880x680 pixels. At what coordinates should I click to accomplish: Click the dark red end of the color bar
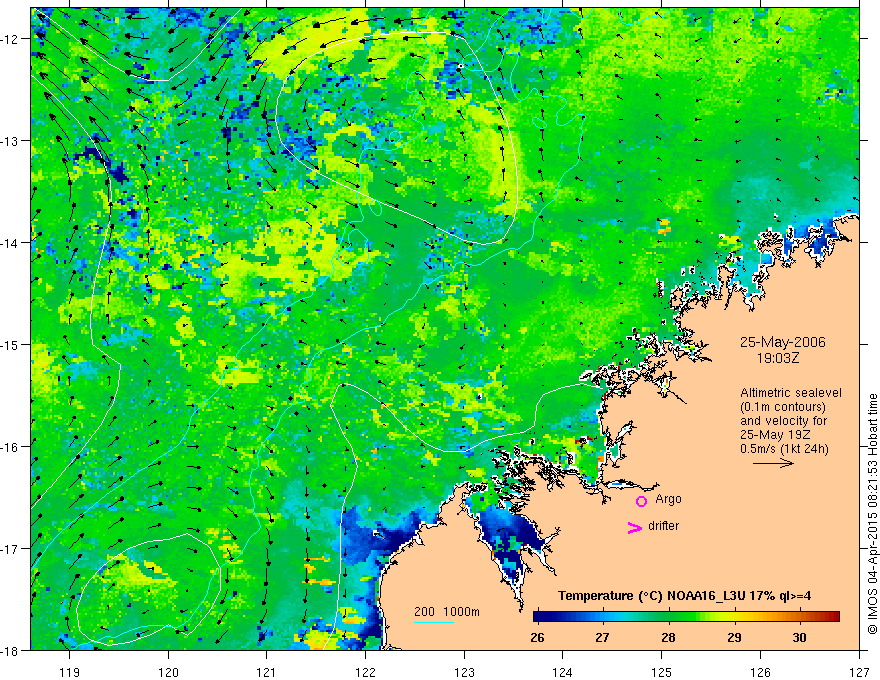[x=835, y=616]
